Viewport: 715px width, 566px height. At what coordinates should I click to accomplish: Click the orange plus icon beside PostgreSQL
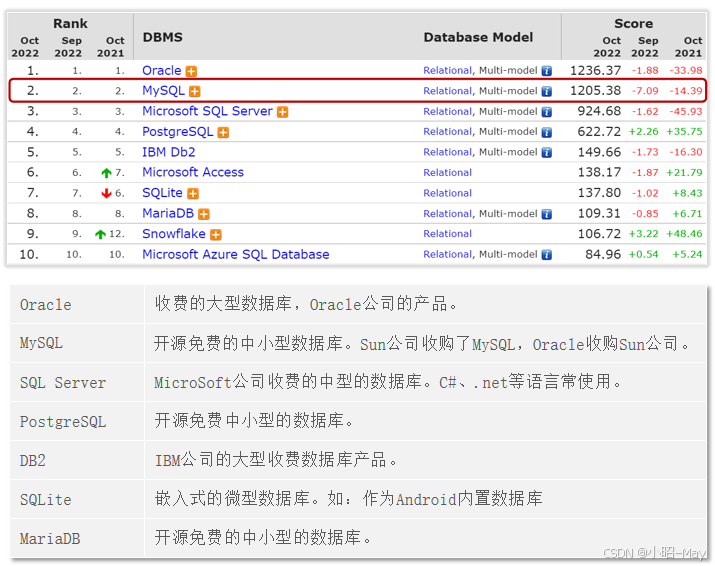(223, 133)
